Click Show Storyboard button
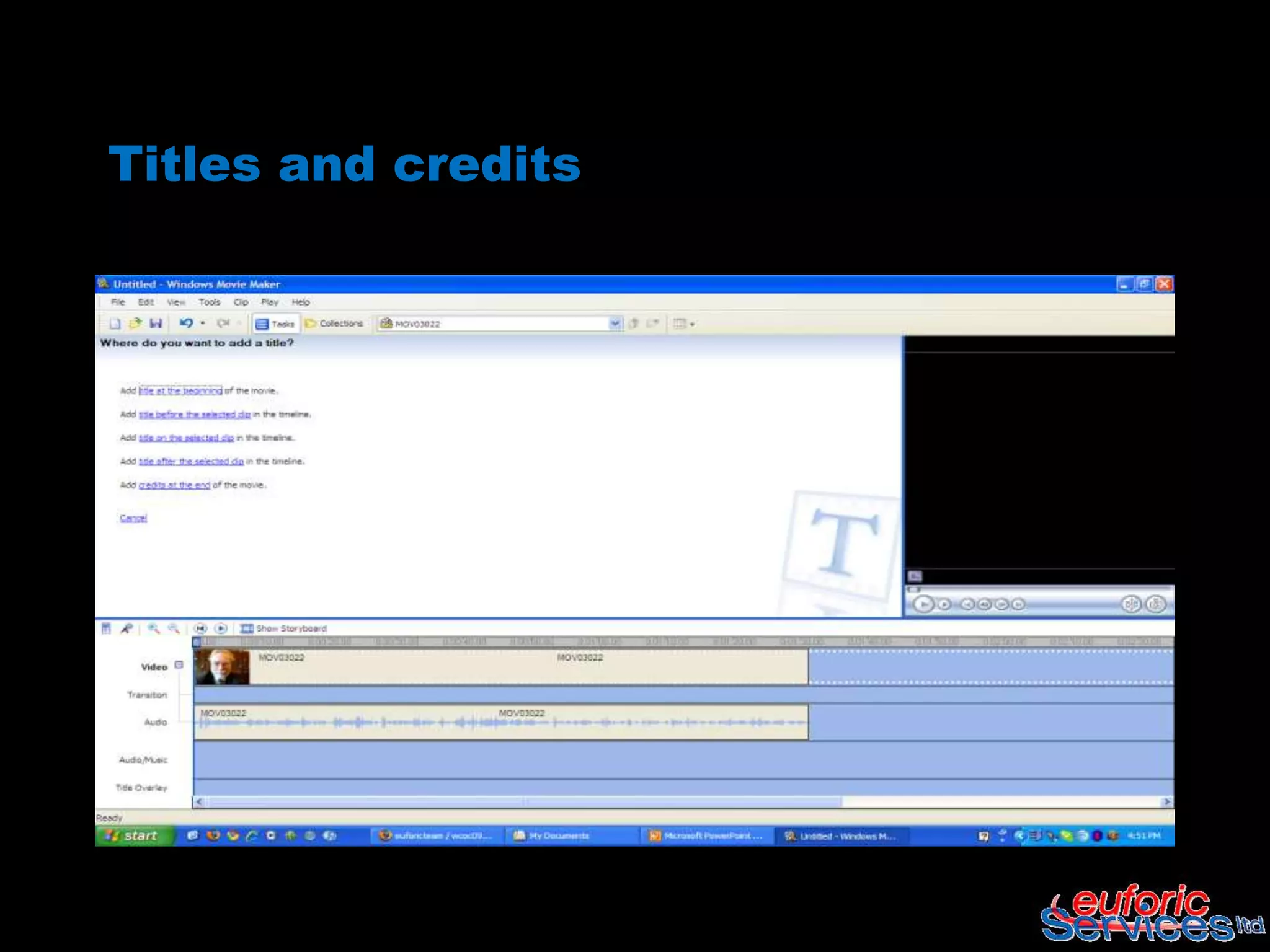This screenshot has height=952, width=1270. click(283, 628)
